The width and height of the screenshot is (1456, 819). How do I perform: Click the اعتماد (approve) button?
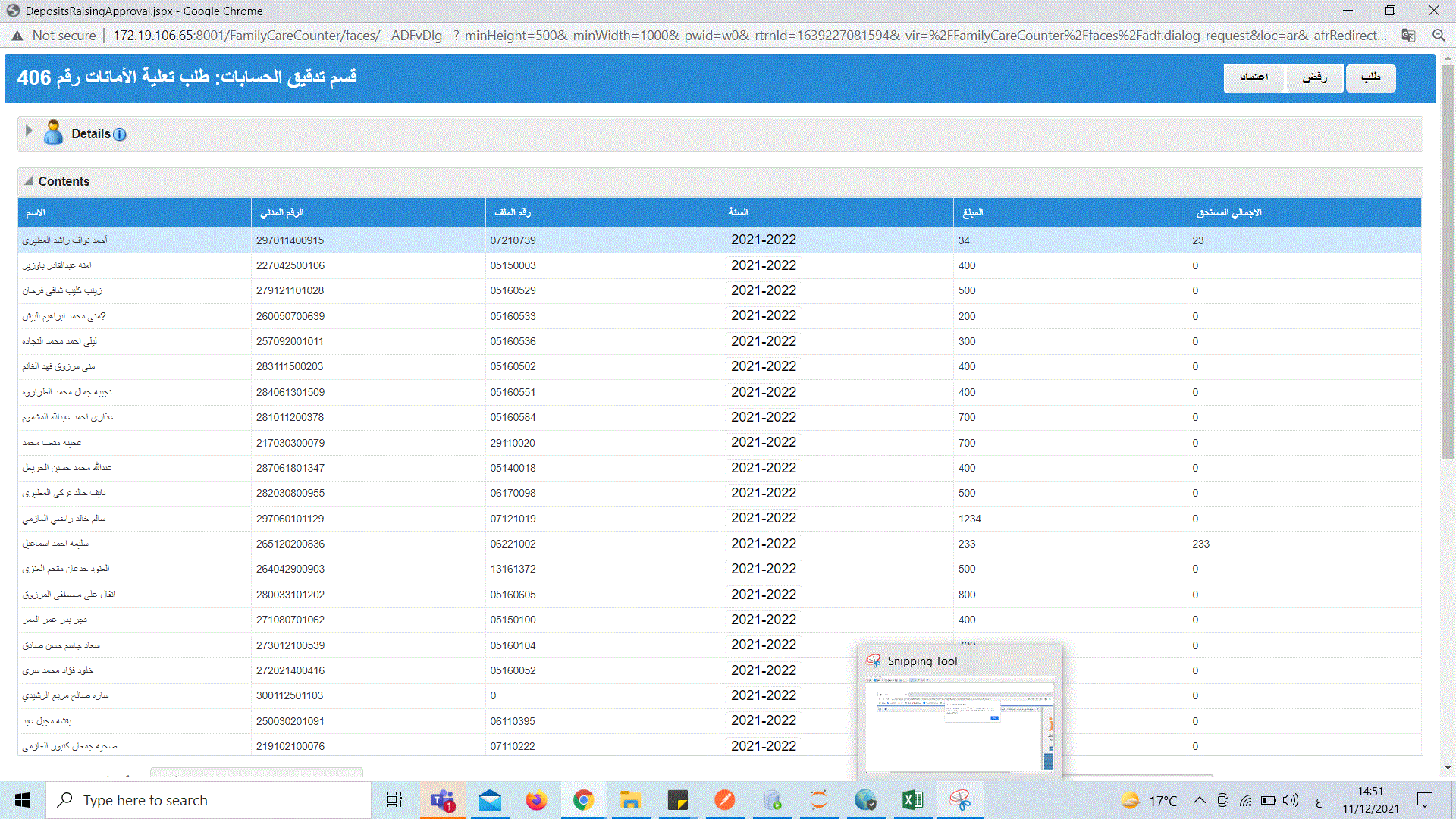[x=1254, y=77]
